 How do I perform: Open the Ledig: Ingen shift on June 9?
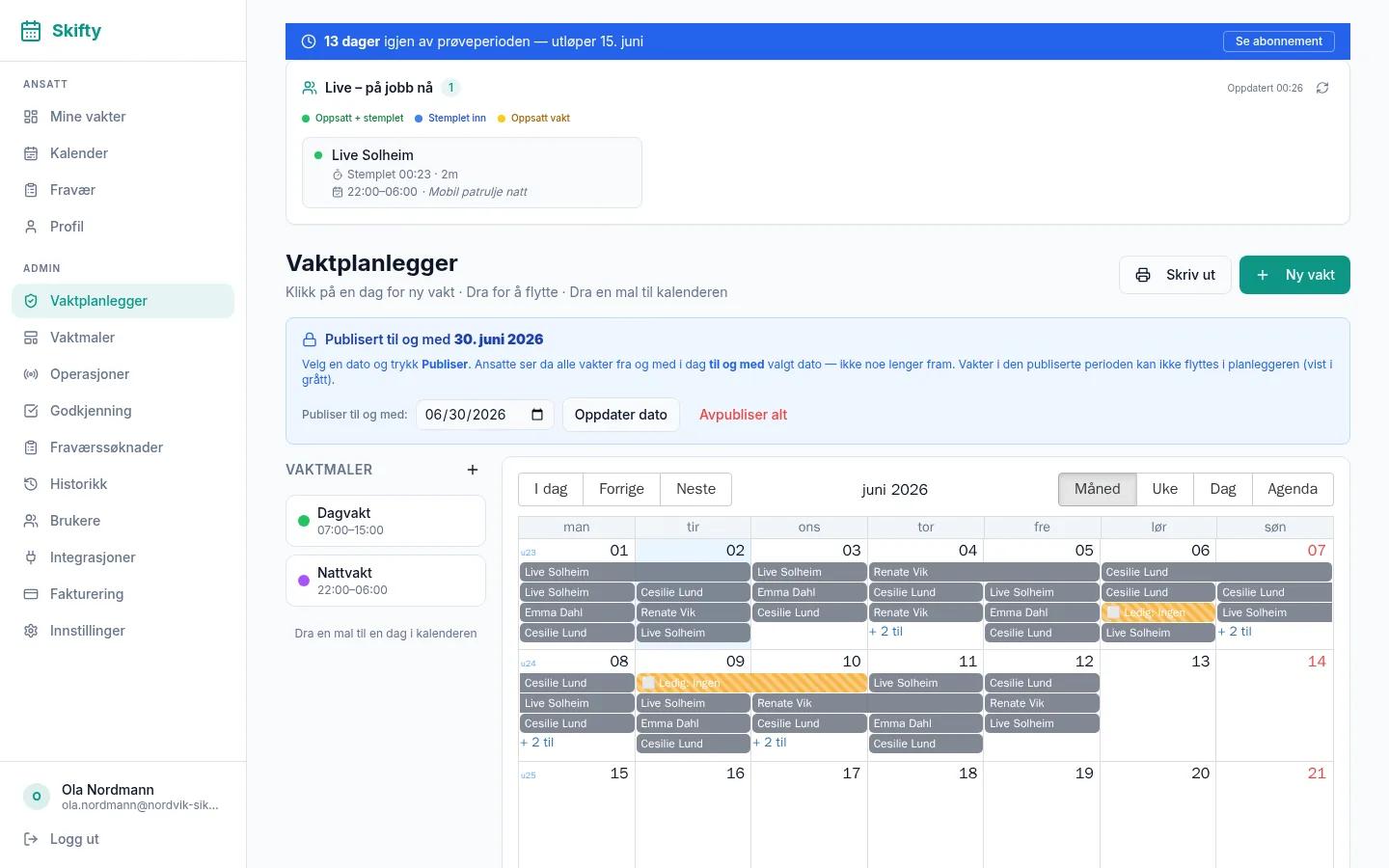coord(751,683)
